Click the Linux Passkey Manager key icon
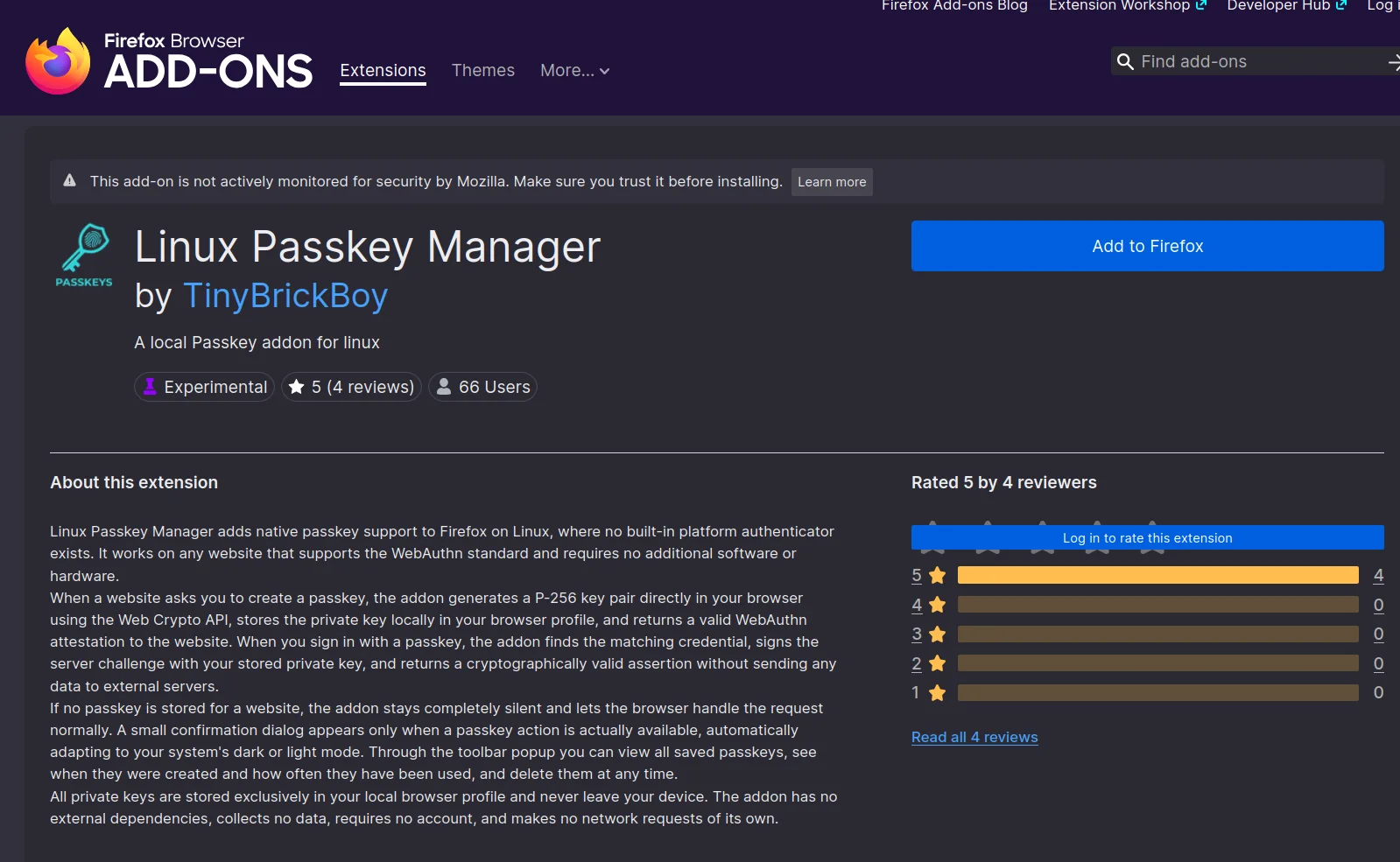 84,256
